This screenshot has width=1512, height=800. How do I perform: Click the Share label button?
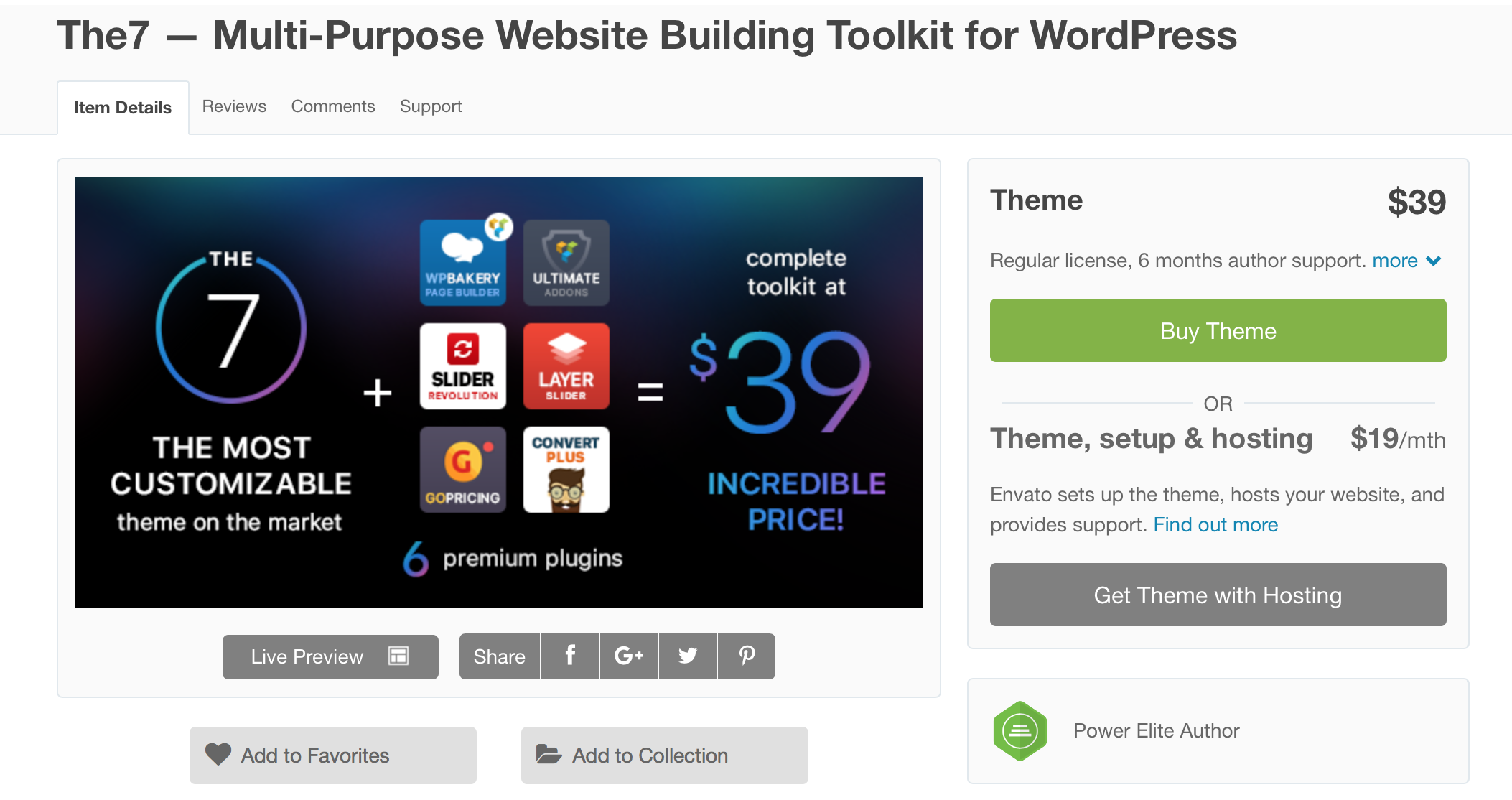click(499, 656)
